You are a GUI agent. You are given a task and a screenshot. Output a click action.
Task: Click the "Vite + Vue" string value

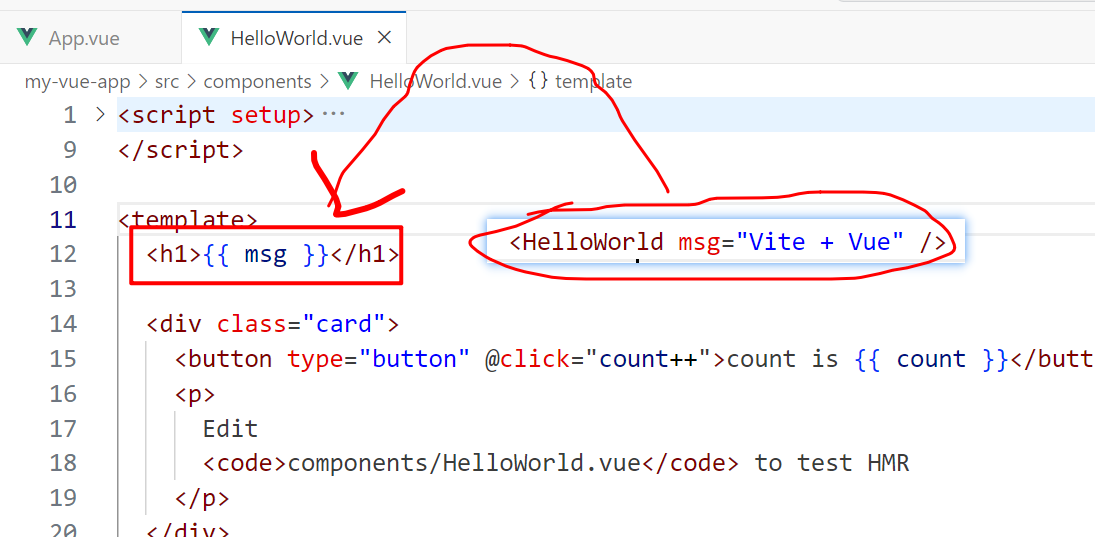[820, 242]
